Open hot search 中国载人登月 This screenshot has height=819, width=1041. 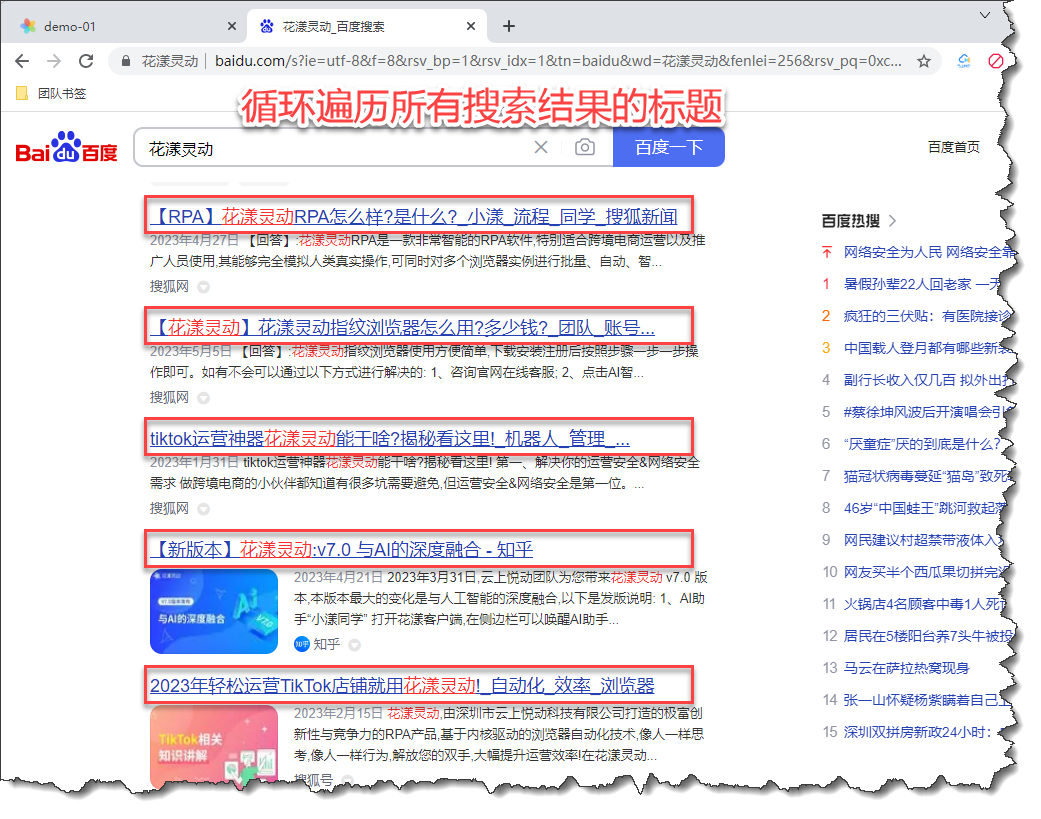coord(927,348)
